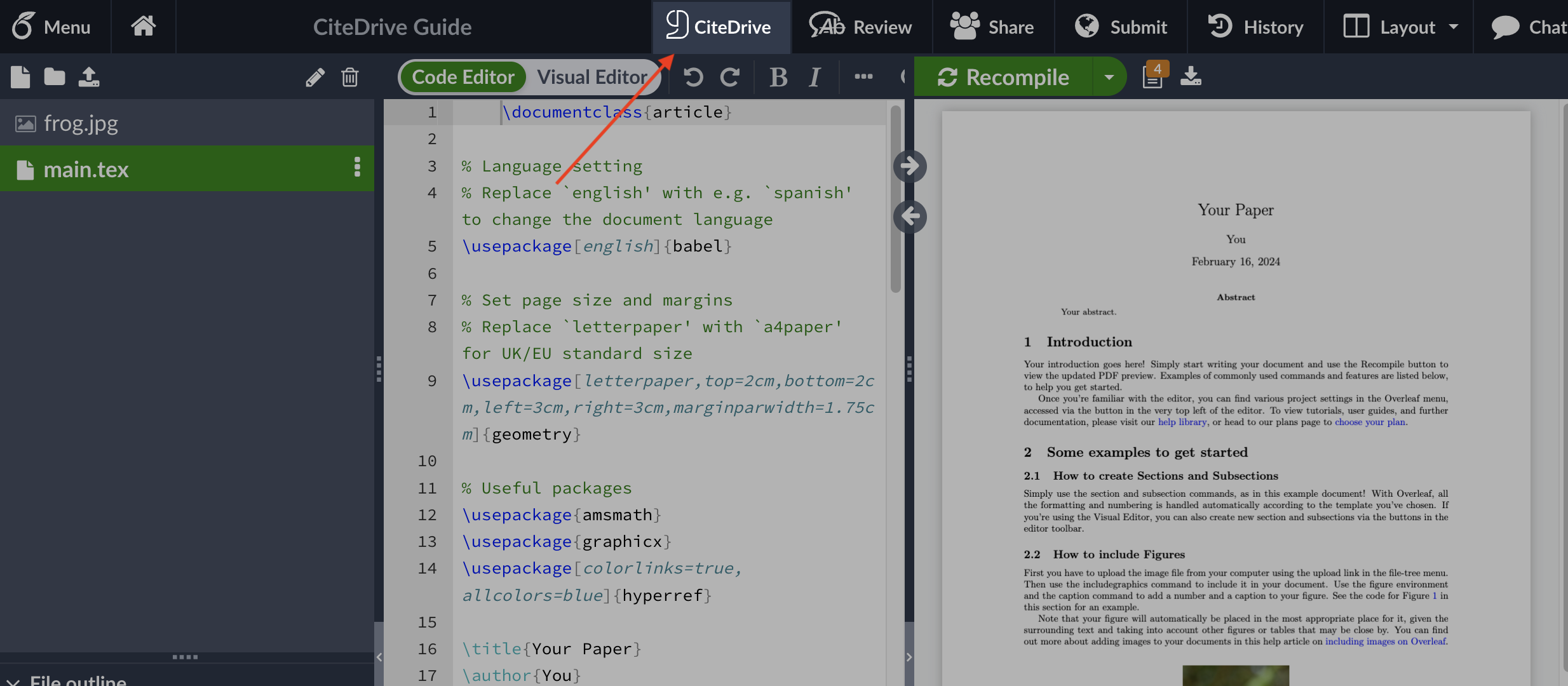1568x686 pixels.
Task: Switch to Code Editor mode
Action: click(x=463, y=76)
